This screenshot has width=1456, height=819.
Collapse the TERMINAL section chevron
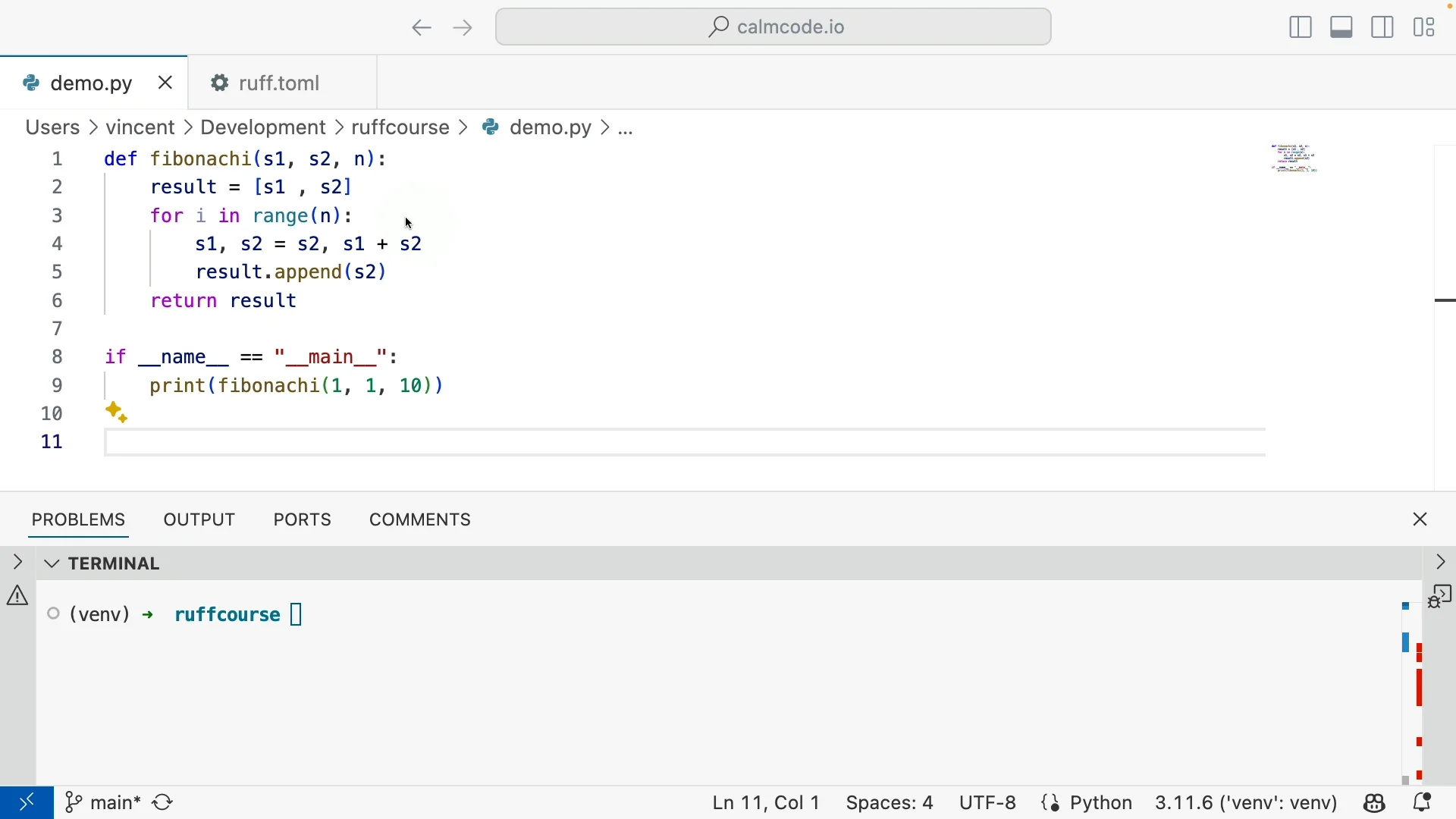pos(52,564)
